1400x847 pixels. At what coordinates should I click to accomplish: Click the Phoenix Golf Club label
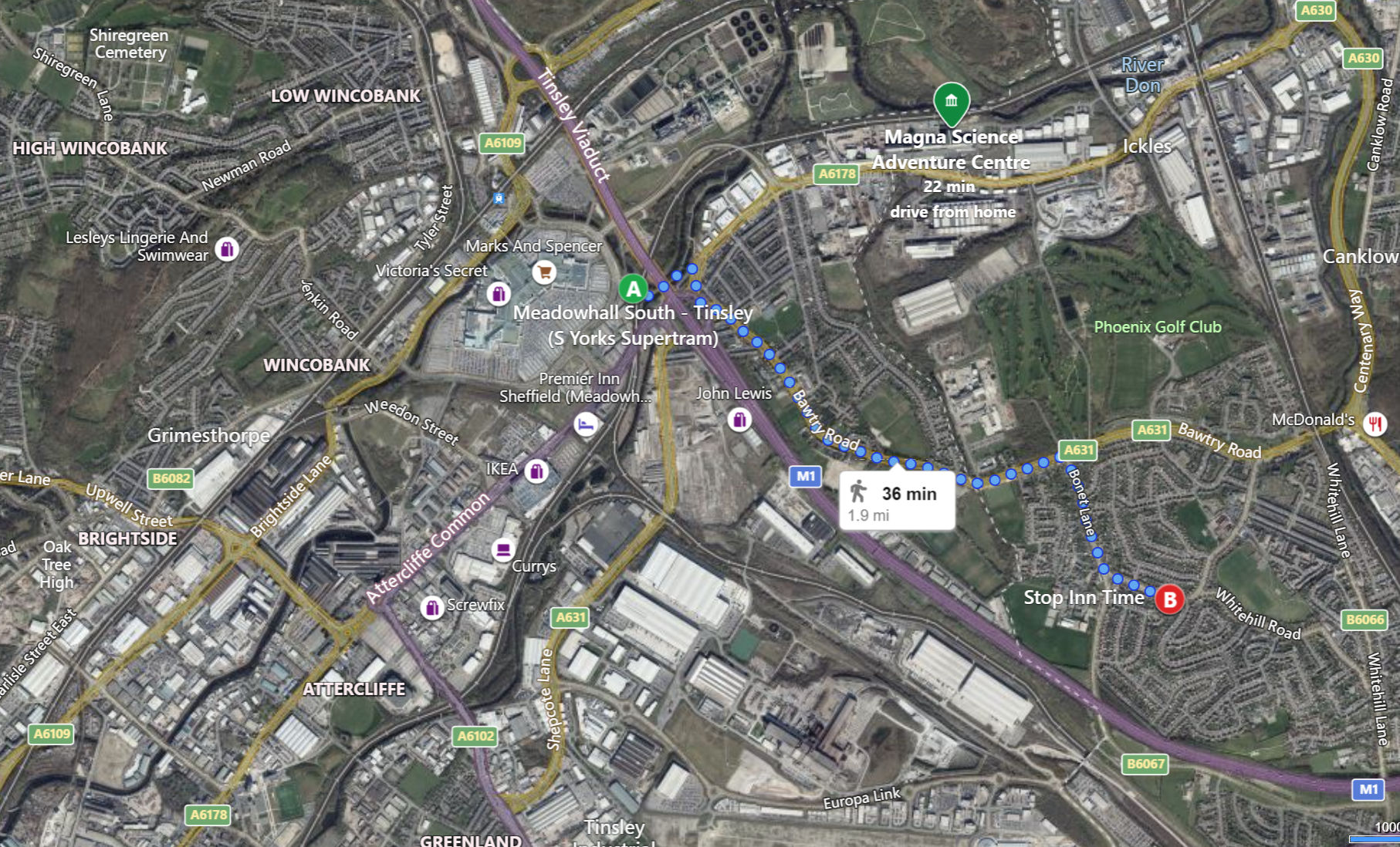tap(1158, 327)
